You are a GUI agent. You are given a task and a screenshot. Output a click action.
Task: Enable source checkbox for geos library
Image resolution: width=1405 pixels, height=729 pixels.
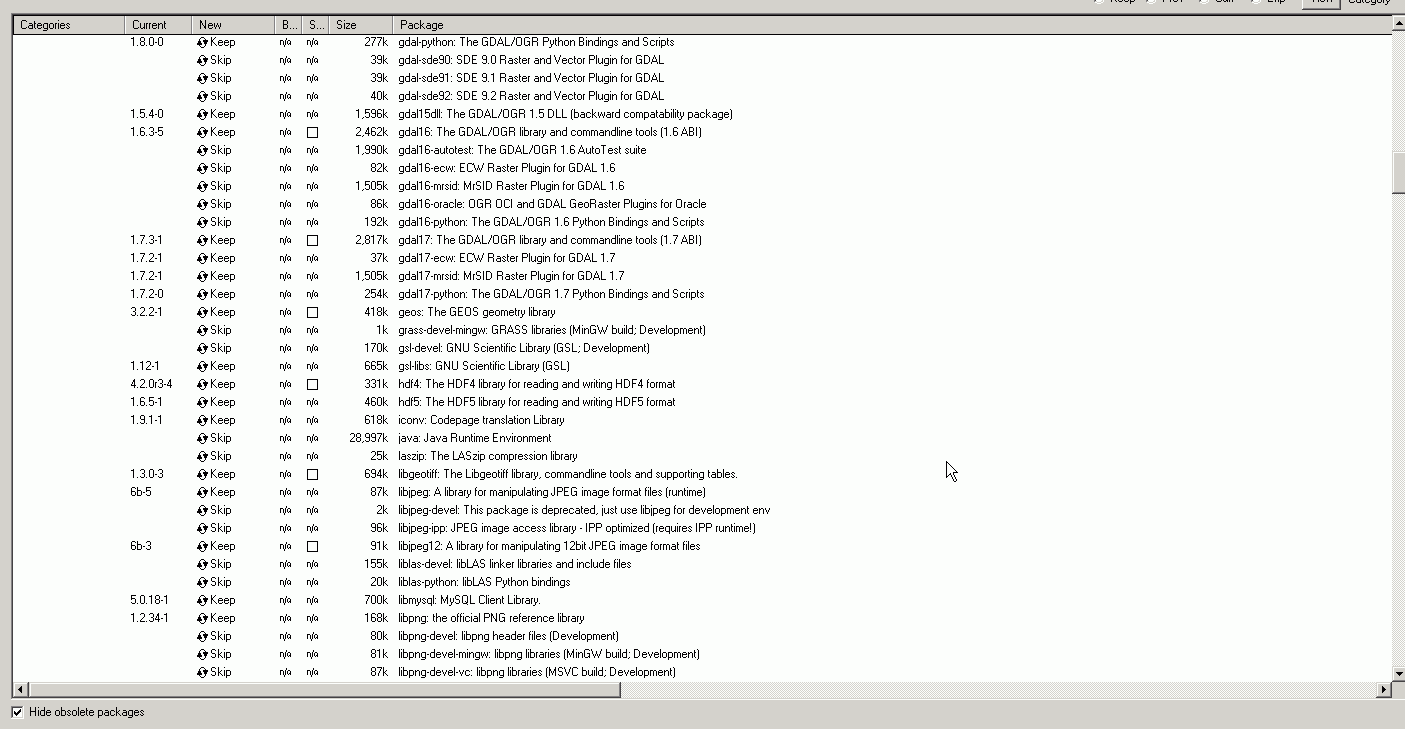click(312, 312)
